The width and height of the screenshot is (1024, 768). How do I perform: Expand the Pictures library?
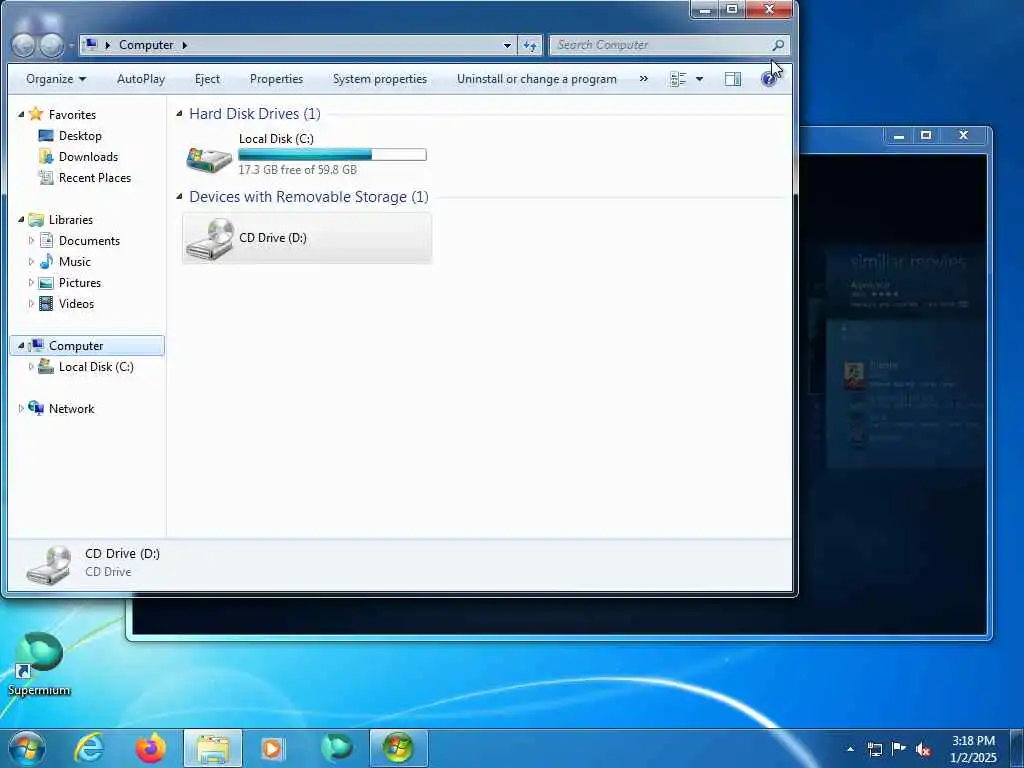click(x=31, y=283)
